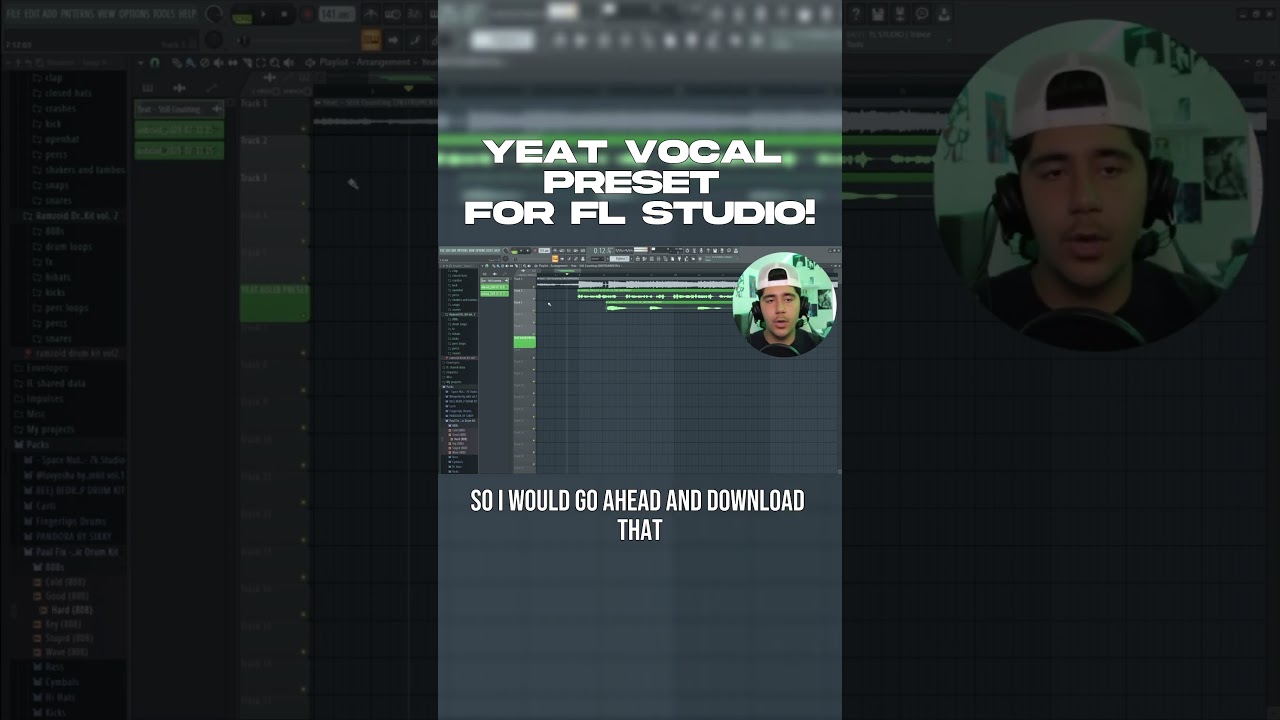Mute Track 2 with its green dot
Screen dimensions: 1280x720
(303, 166)
